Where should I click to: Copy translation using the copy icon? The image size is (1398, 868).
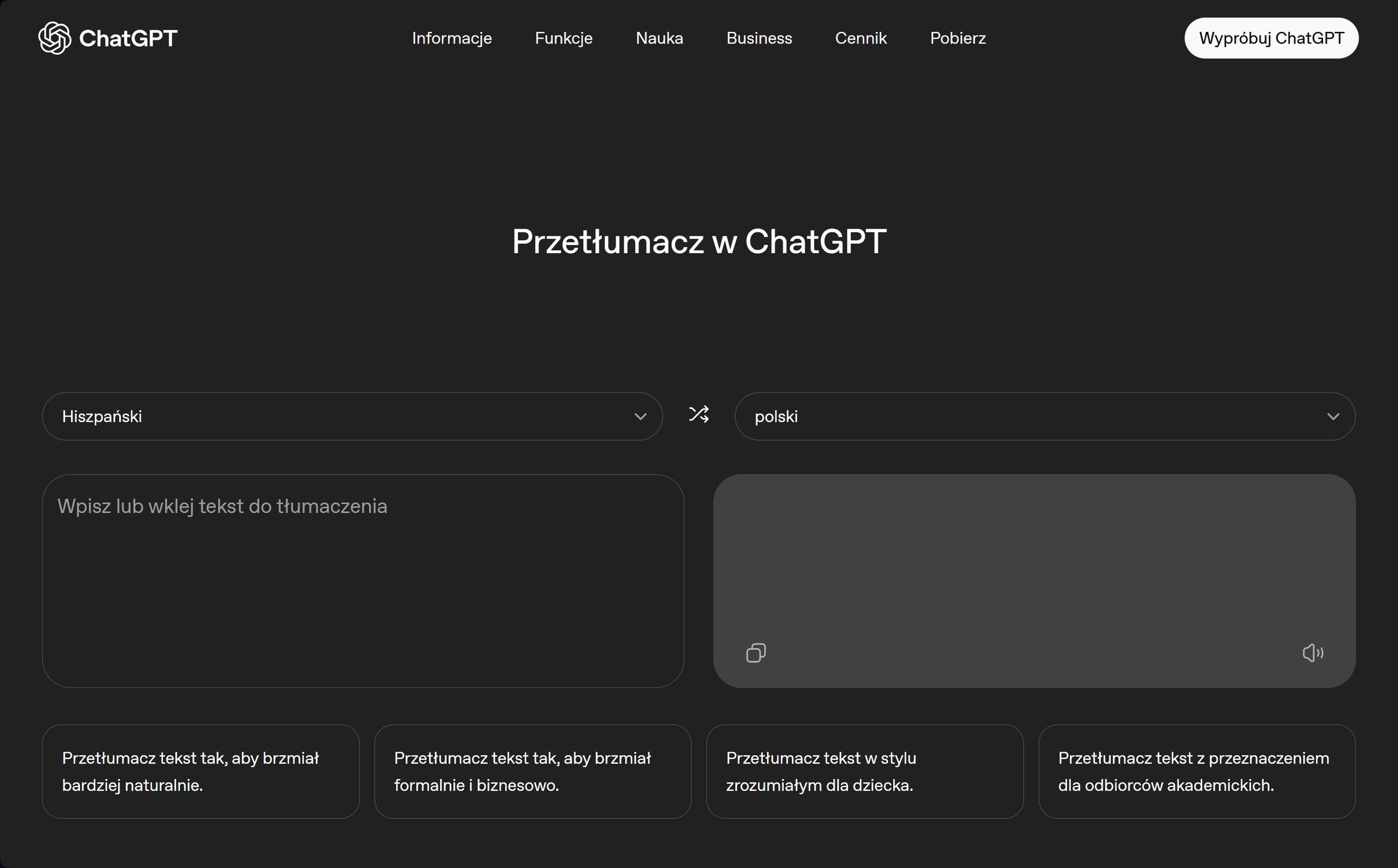coord(756,653)
